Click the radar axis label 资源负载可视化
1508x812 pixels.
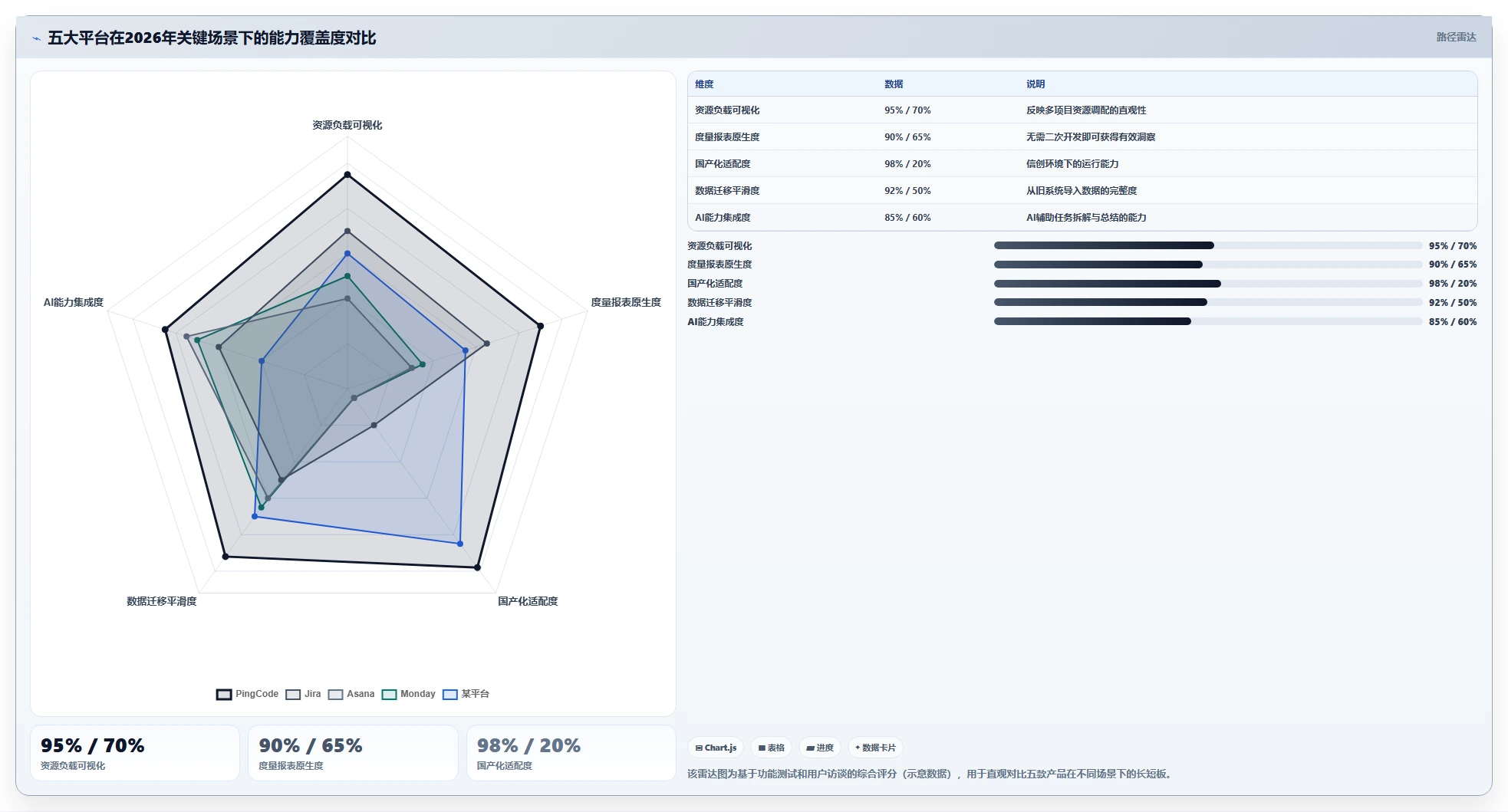(x=347, y=125)
